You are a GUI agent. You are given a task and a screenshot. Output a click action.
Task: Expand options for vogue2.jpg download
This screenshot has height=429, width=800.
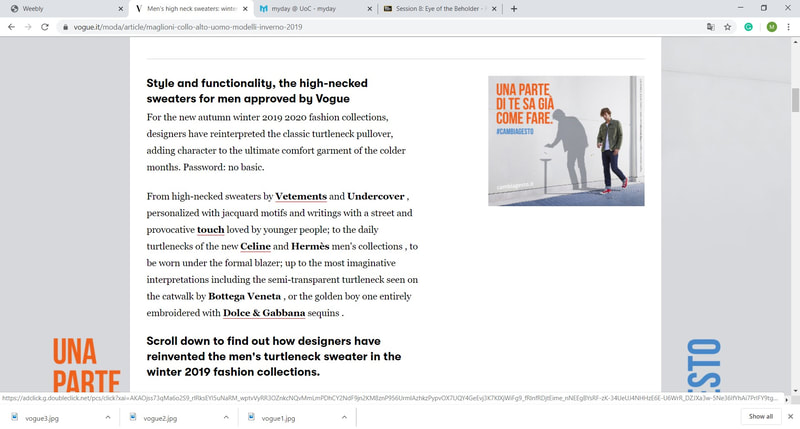pyautogui.click(x=226, y=418)
